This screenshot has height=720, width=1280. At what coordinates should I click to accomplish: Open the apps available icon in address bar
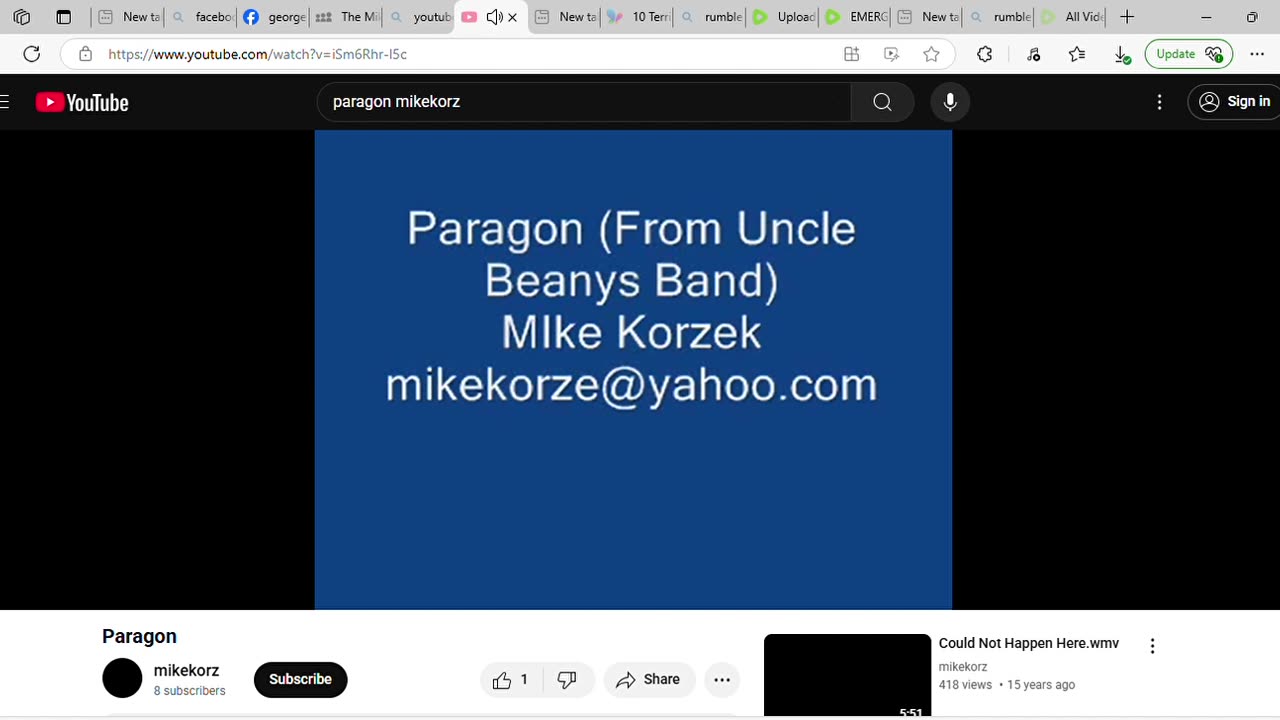click(852, 54)
